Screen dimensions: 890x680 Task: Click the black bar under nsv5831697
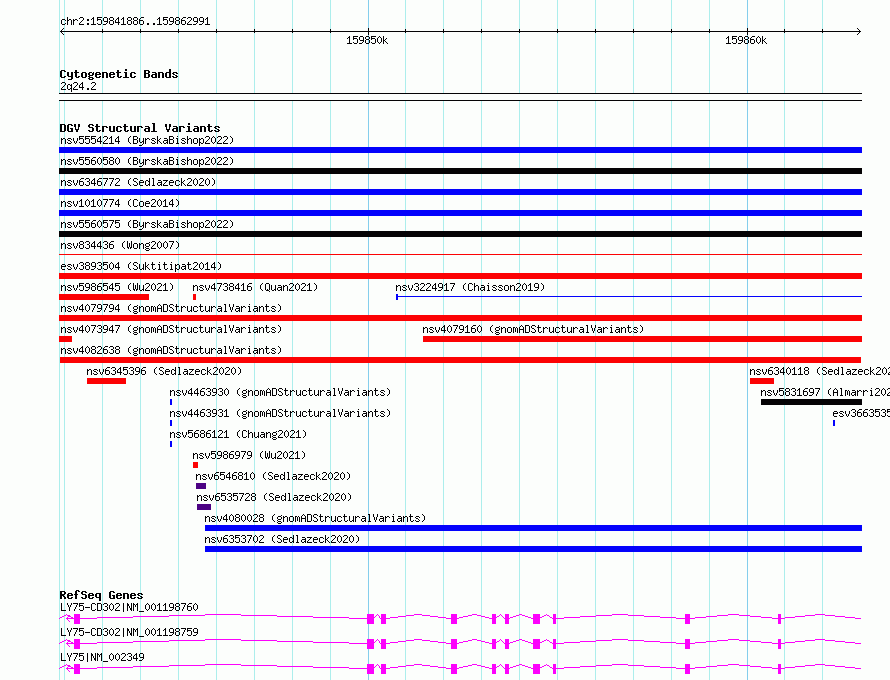point(812,402)
